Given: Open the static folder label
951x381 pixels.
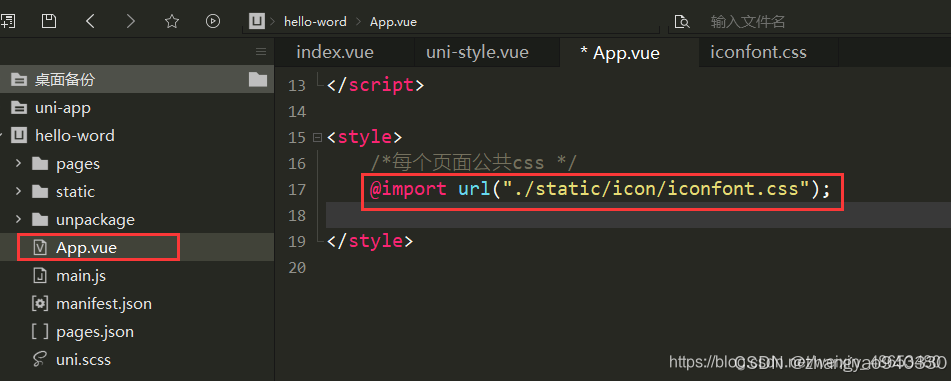Looking at the screenshot, I should (75, 192).
